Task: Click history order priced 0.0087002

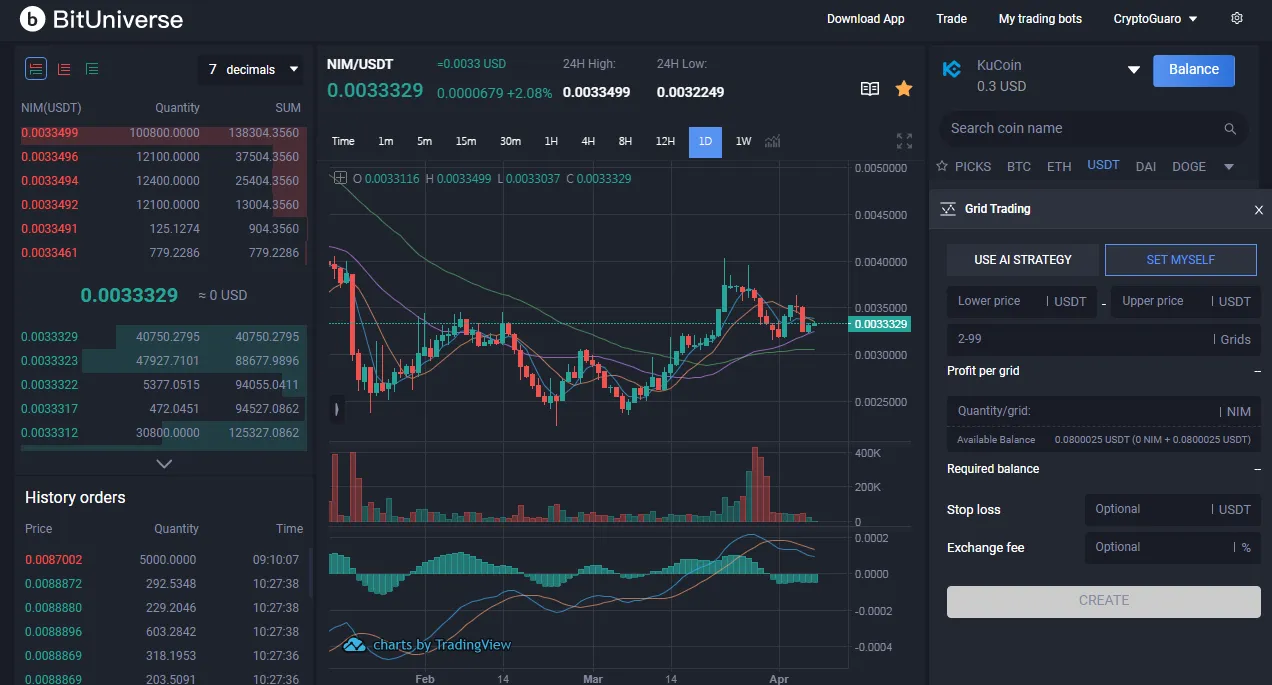Action: 164,560
